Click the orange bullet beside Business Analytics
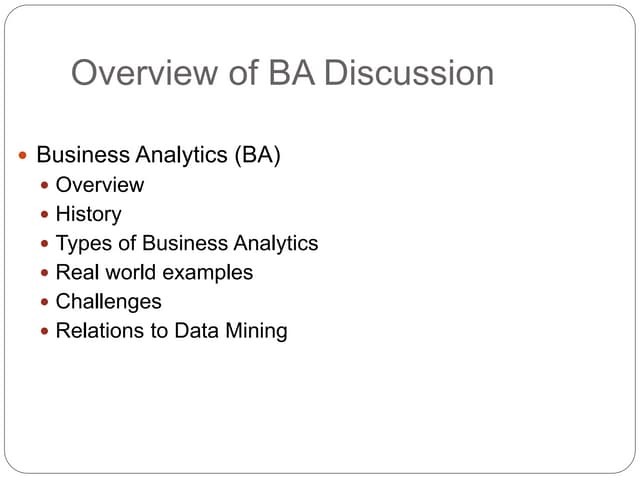This screenshot has height=480, width=640. [x=22, y=156]
